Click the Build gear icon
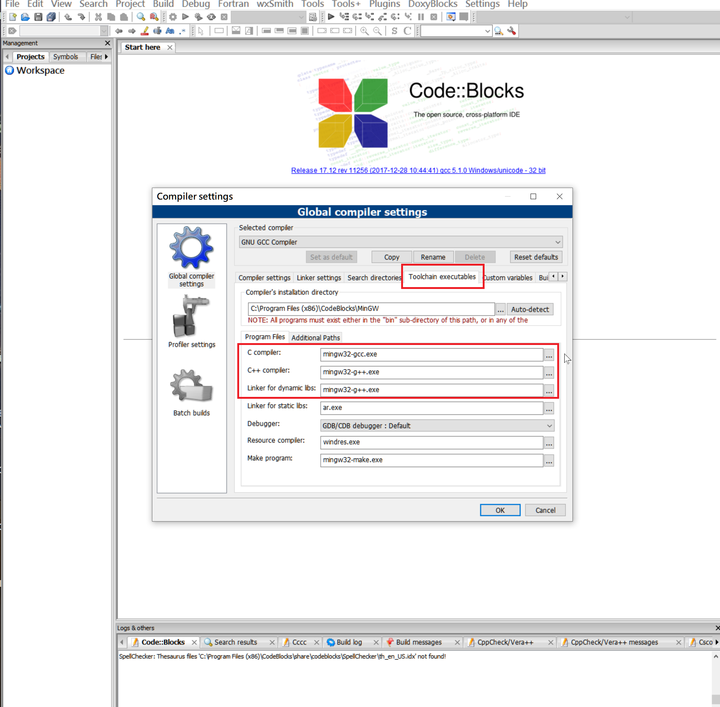This screenshot has height=707, width=720. (x=173, y=17)
